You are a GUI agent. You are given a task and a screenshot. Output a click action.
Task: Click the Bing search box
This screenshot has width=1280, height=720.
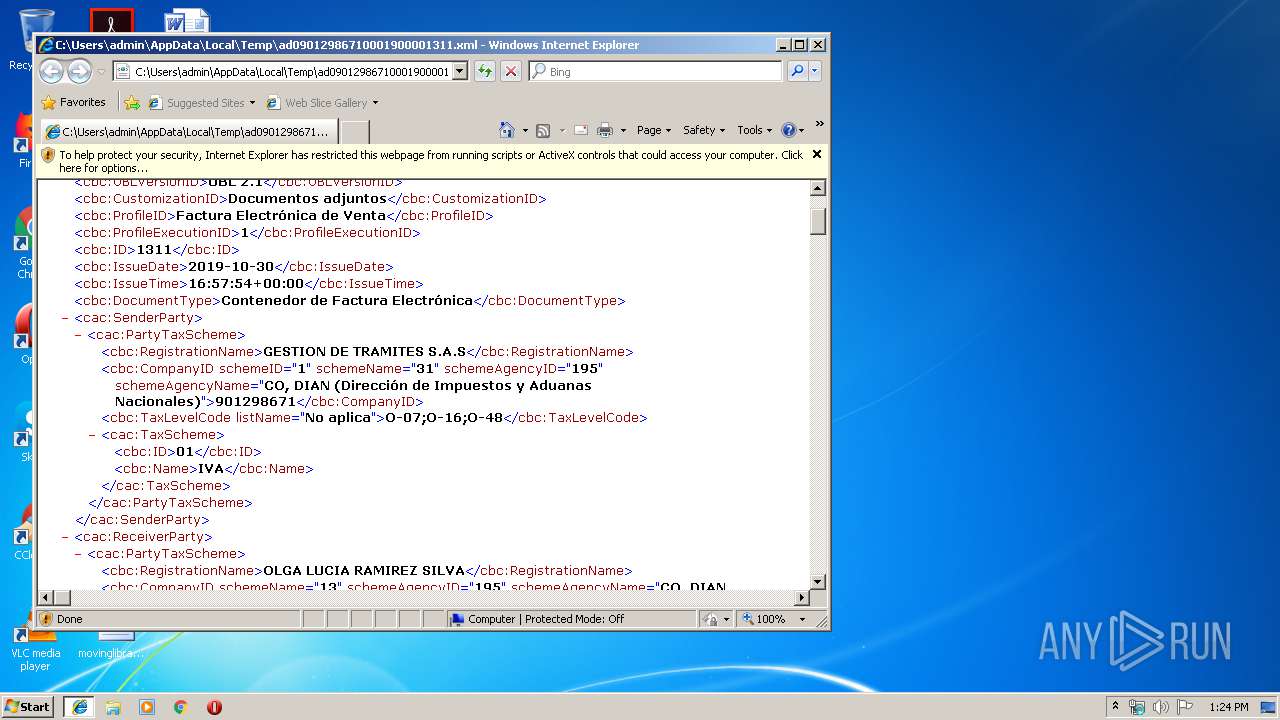[656, 71]
